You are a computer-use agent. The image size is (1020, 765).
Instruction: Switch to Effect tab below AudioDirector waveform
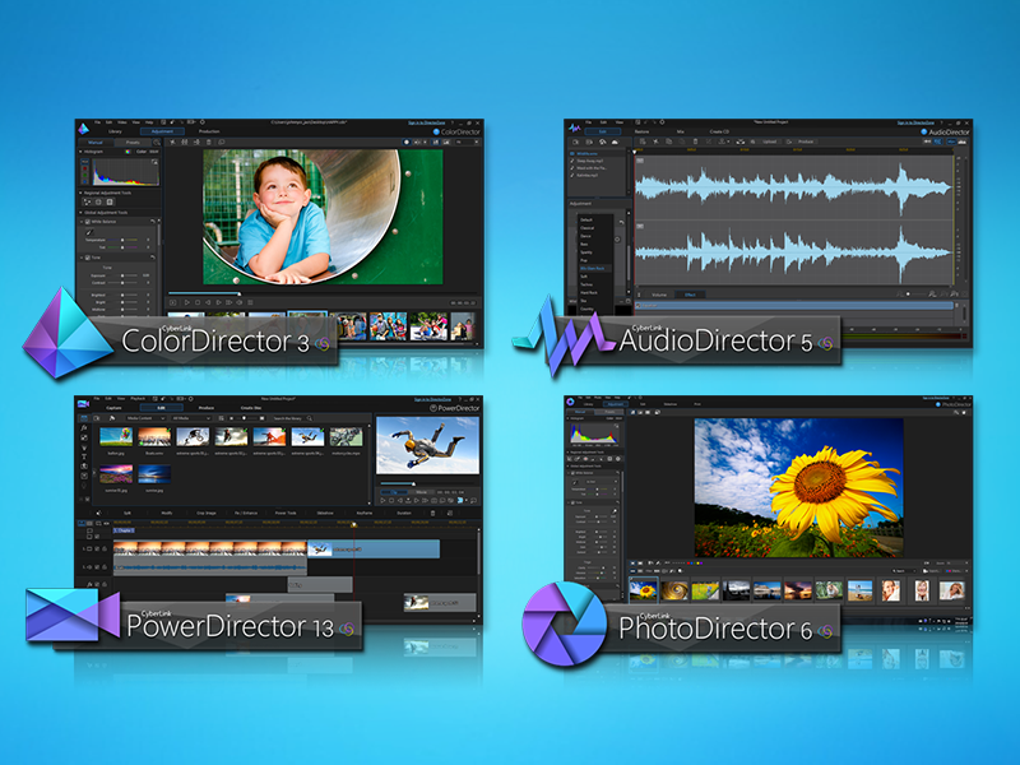point(690,295)
